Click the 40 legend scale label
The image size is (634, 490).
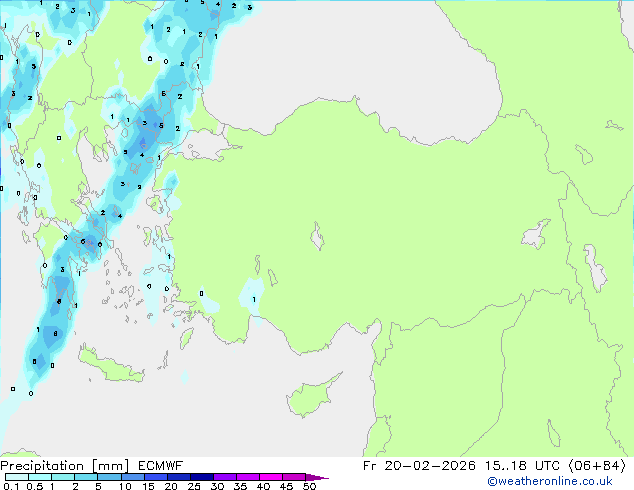point(263,486)
